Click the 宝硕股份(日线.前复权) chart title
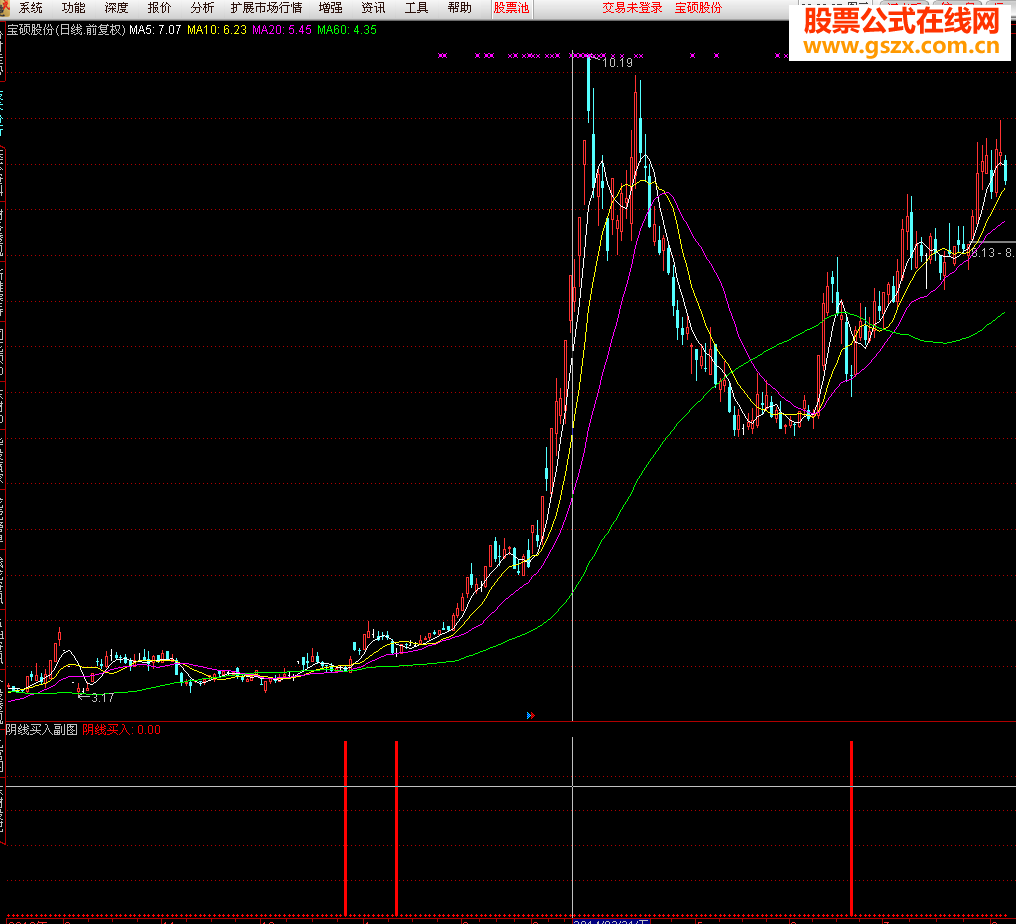Image resolution: width=1016 pixels, height=924 pixels. pos(65,30)
